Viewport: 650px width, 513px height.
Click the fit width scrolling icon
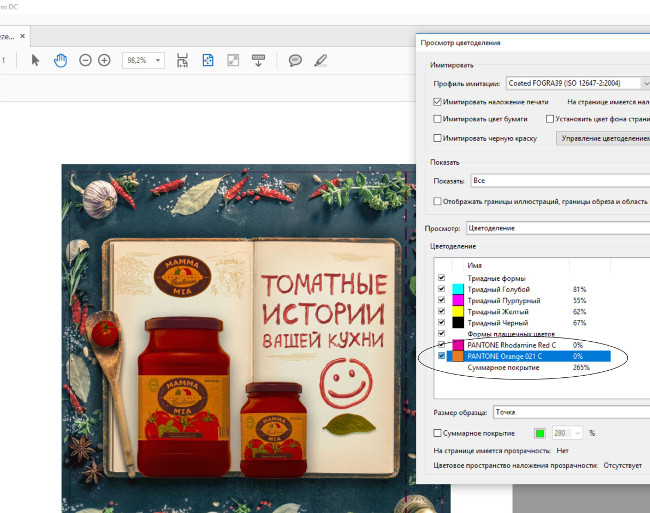click(182, 61)
